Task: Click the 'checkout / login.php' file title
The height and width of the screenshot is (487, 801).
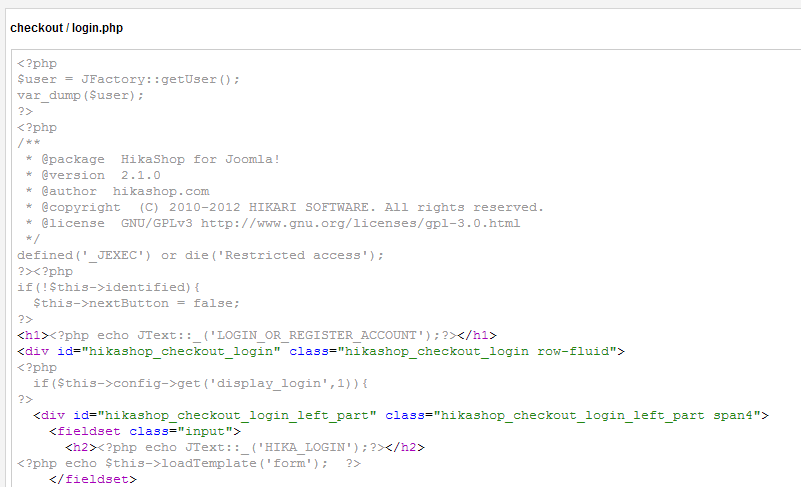Action: [66, 28]
